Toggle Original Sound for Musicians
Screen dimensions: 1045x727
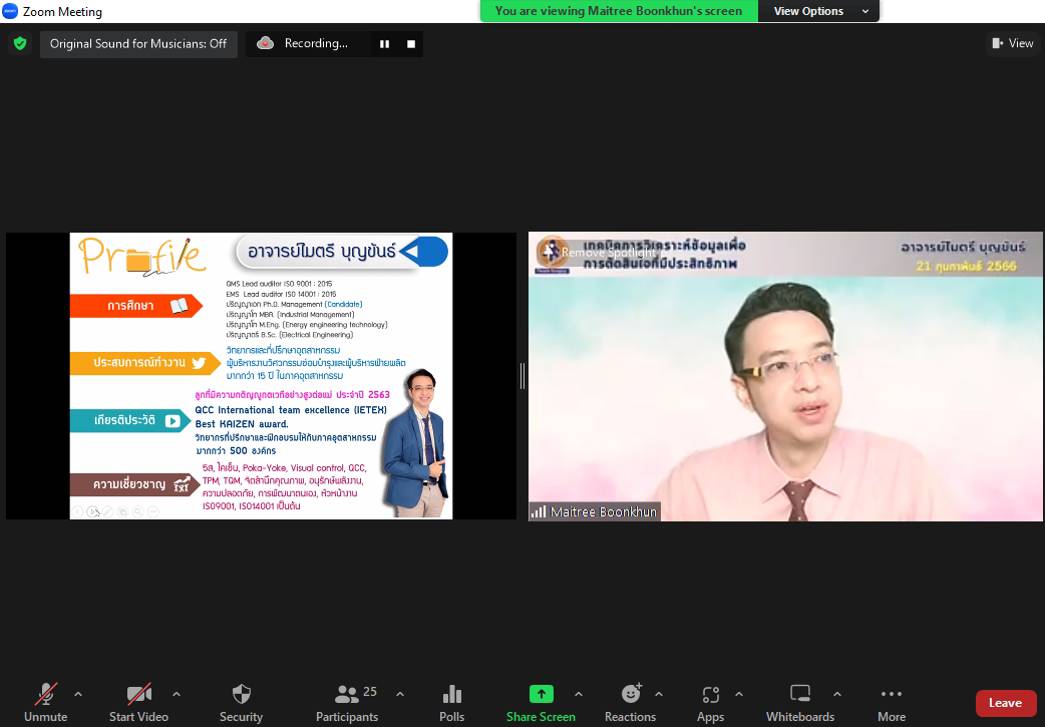click(x=139, y=44)
